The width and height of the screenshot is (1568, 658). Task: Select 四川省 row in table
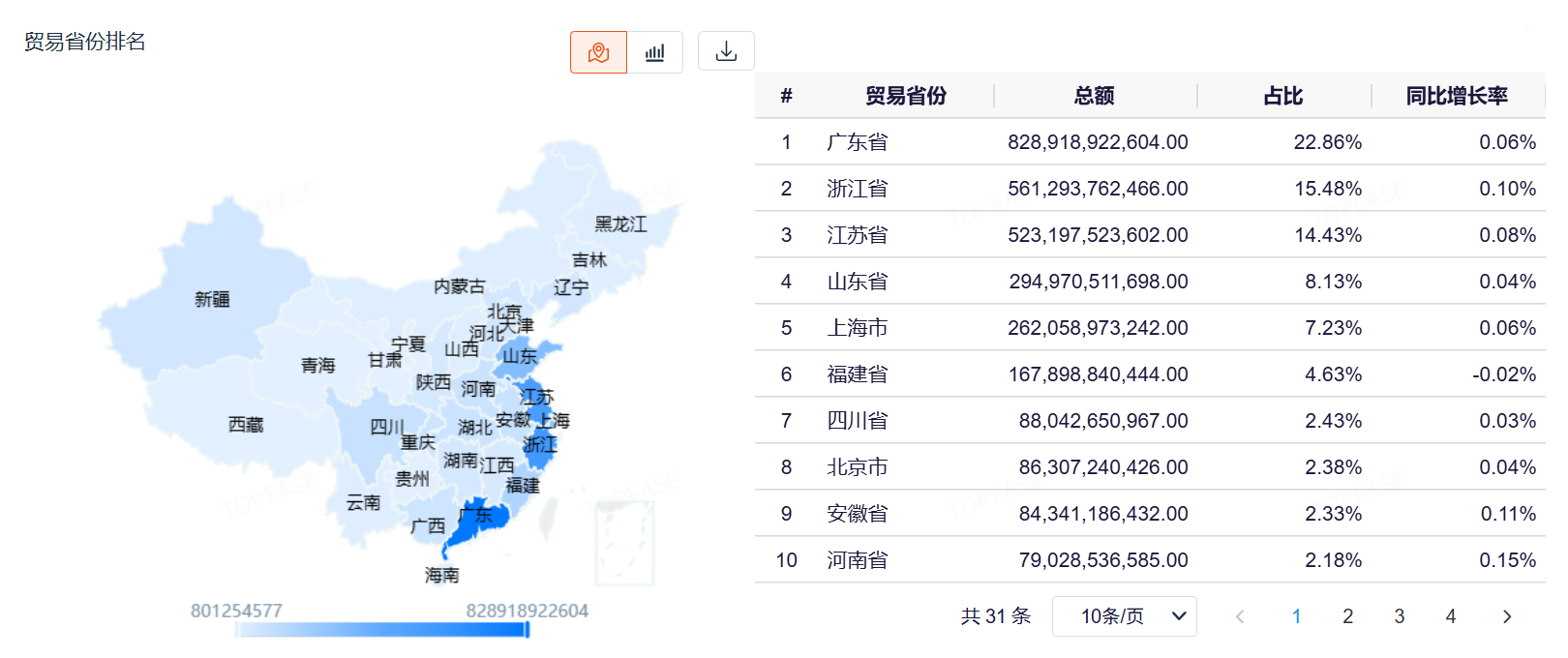point(1150,421)
